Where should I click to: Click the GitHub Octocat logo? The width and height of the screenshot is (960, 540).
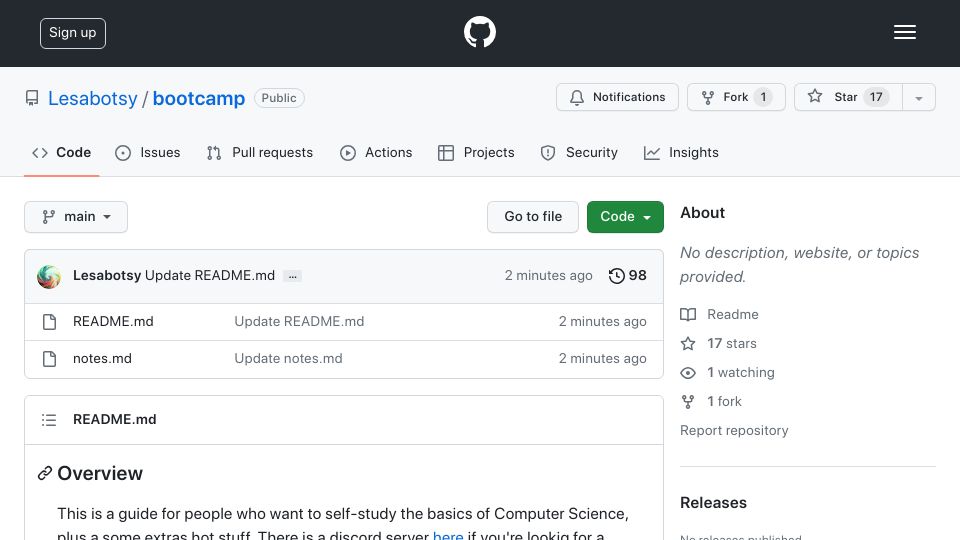pos(479,32)
